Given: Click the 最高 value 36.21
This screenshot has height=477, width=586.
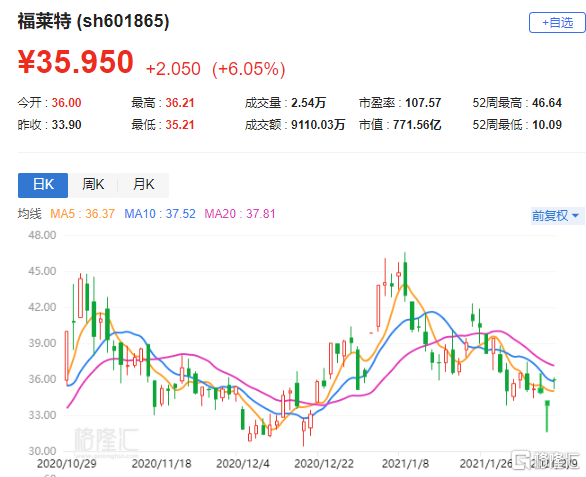Looking at the screenshot, I should (180, 102).
